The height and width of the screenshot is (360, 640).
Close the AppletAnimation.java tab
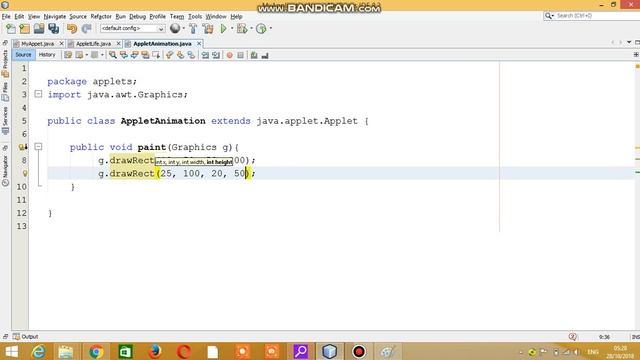(x=199, y=44)
